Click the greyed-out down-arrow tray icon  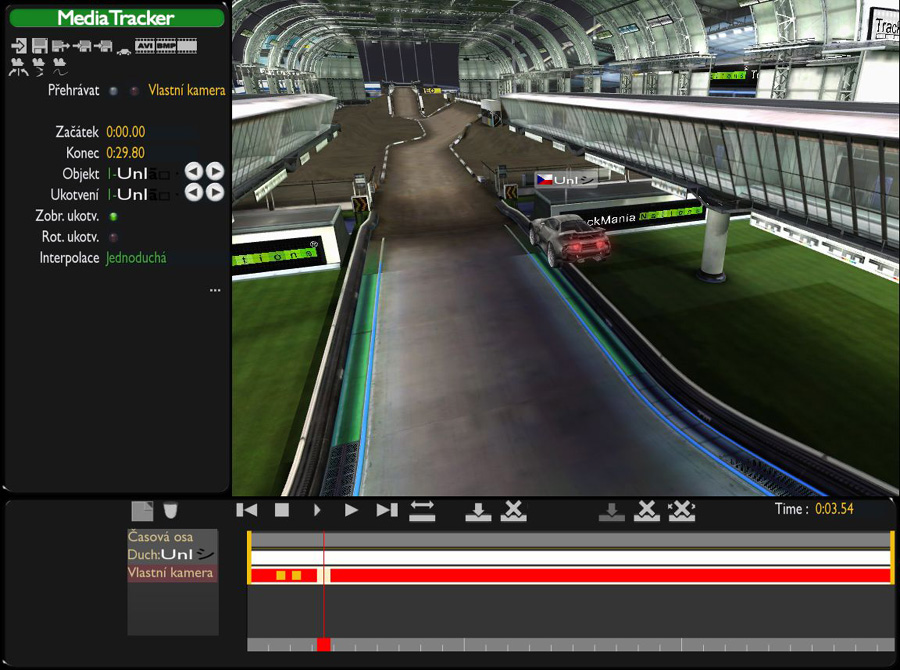point(611,511)
